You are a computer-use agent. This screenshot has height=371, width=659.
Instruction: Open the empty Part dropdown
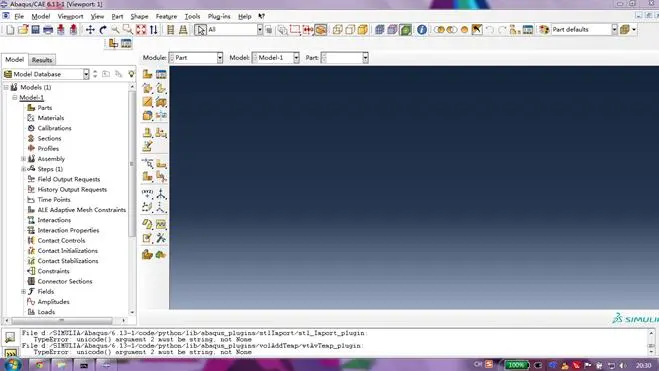(345, 58)
